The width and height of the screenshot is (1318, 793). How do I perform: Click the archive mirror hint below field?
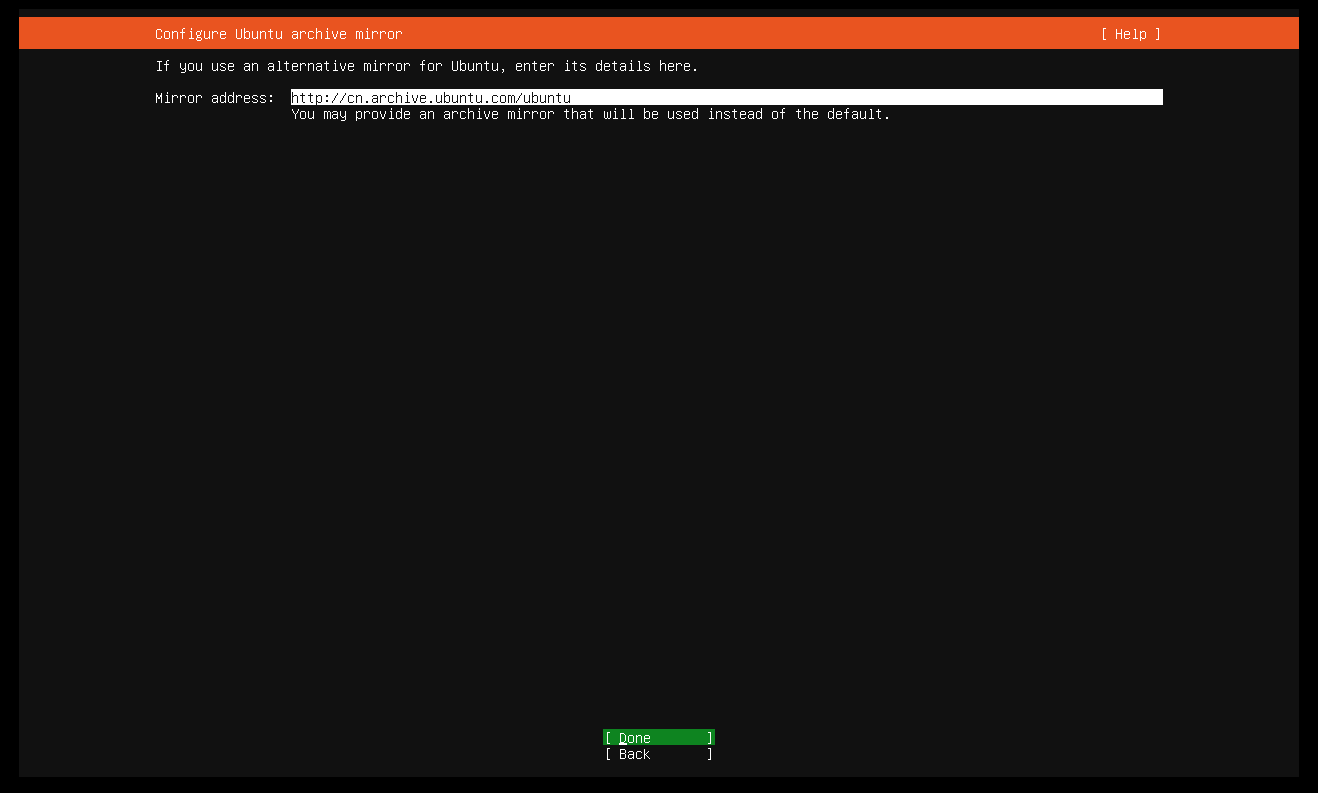591,114
